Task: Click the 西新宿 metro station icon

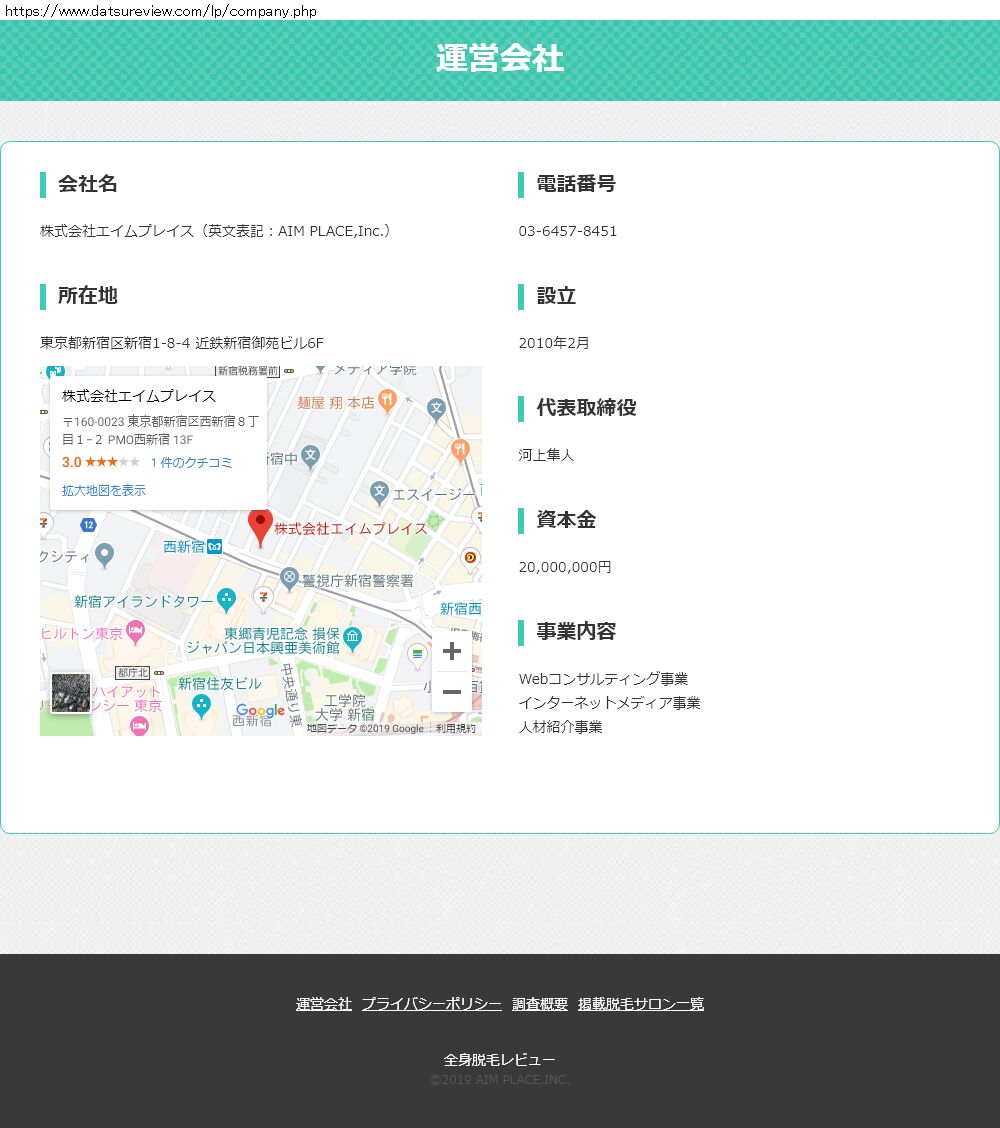Action: [215, 546]
